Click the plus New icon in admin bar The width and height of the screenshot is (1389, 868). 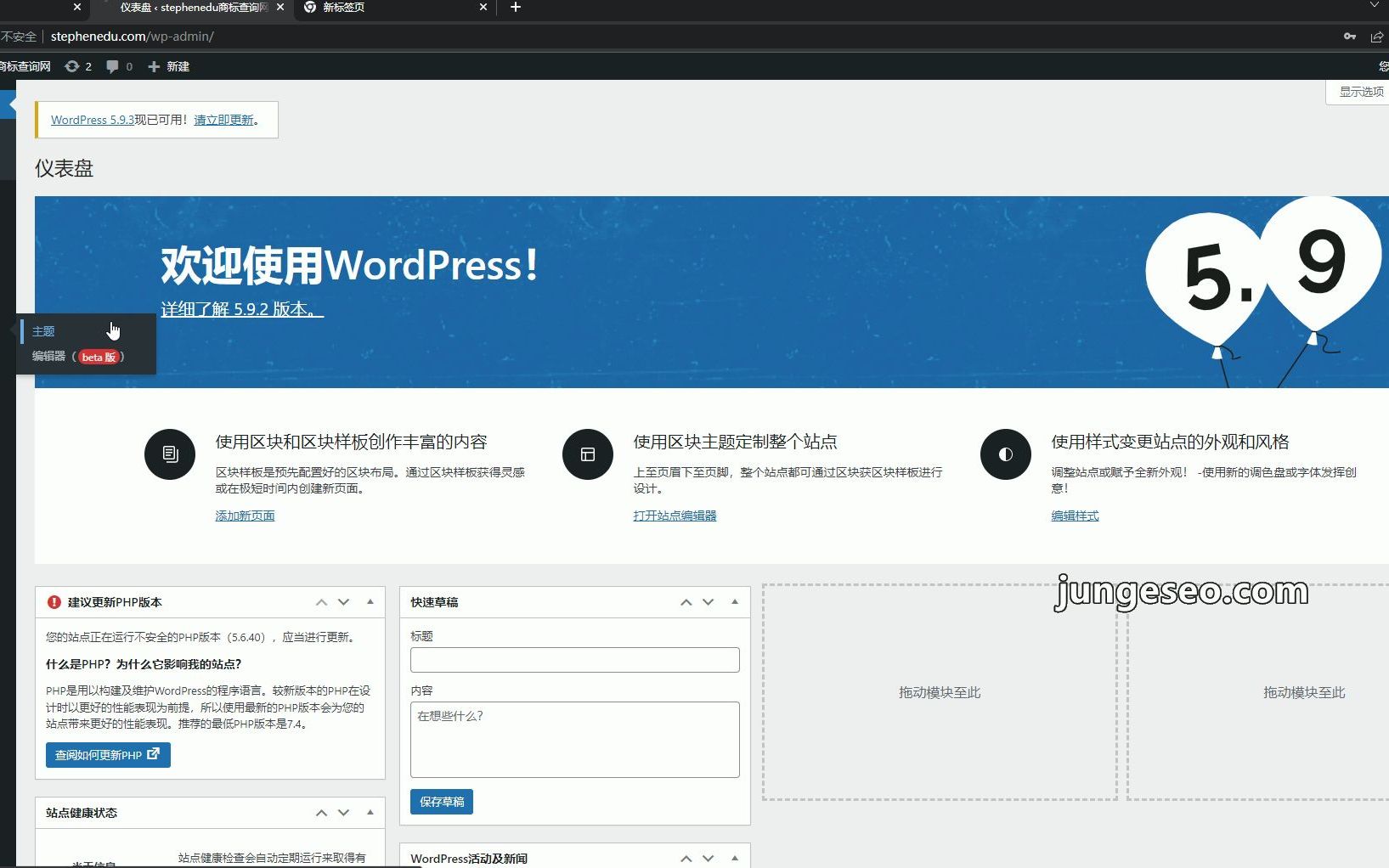pos(154,66)
